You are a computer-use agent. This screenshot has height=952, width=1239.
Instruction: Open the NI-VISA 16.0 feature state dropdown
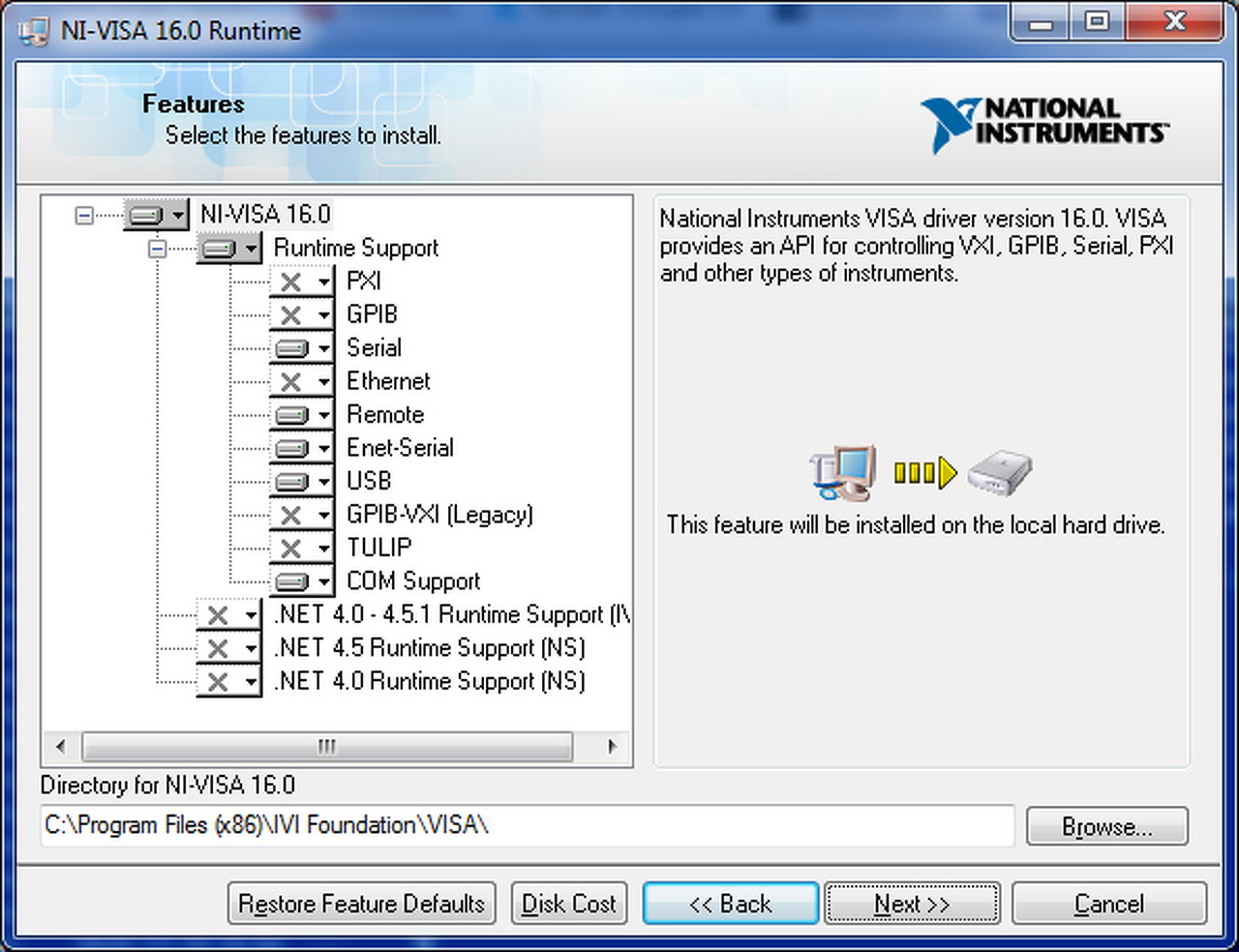pyautogui.click(x=156, y=215)
